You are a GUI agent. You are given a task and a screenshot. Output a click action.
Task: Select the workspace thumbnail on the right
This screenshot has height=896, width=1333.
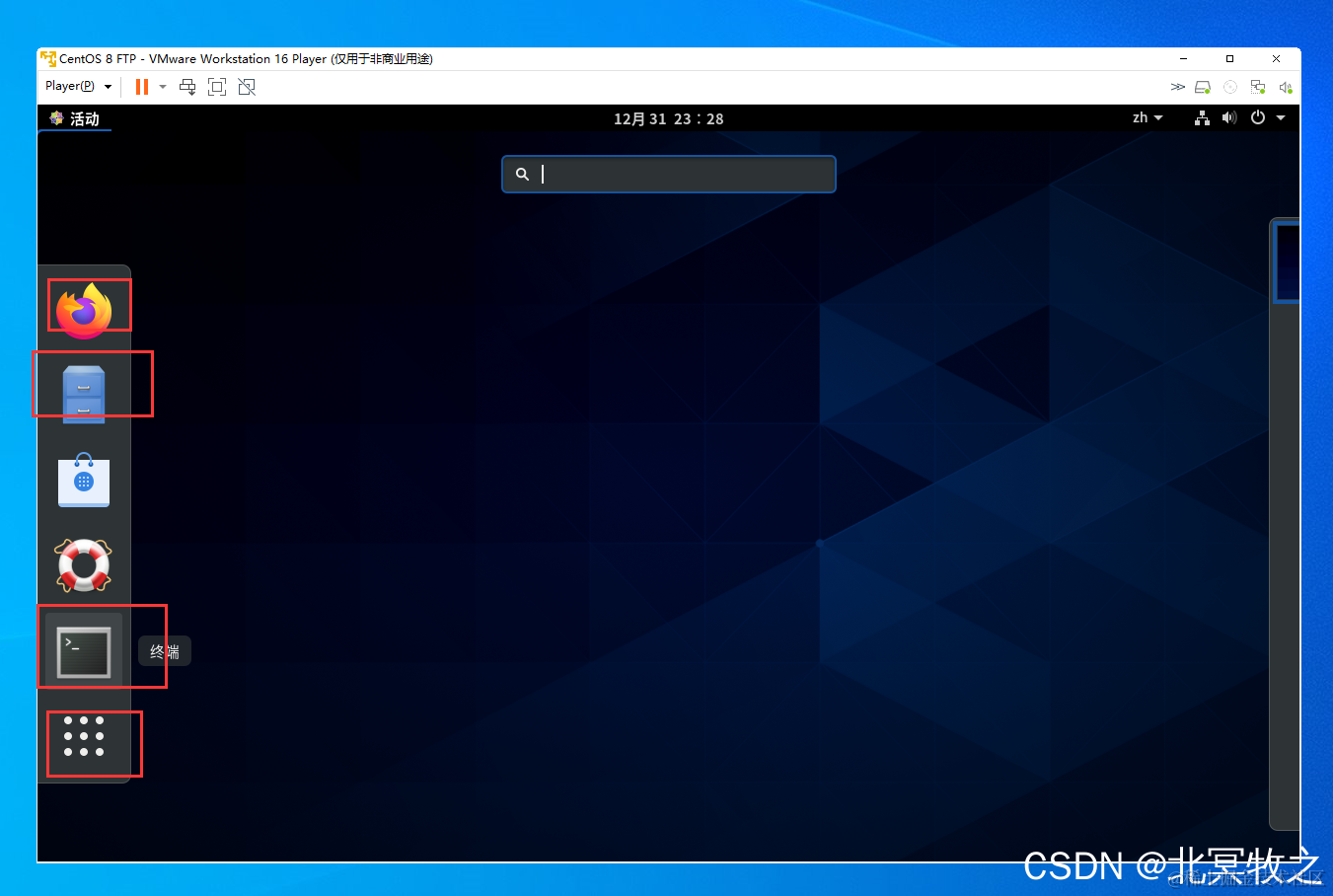(1287, 262)
